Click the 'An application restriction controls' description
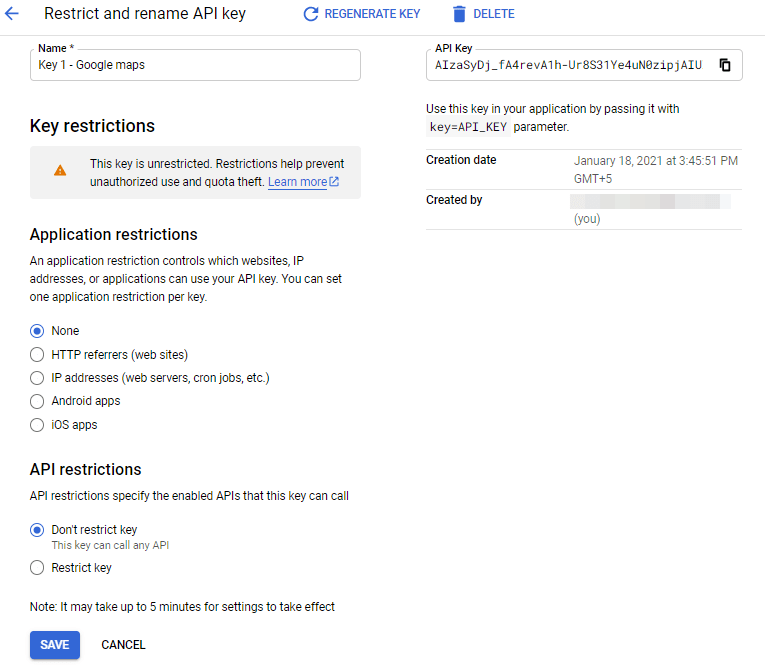This screenshot has height=666, width=765. pos(186,279)
